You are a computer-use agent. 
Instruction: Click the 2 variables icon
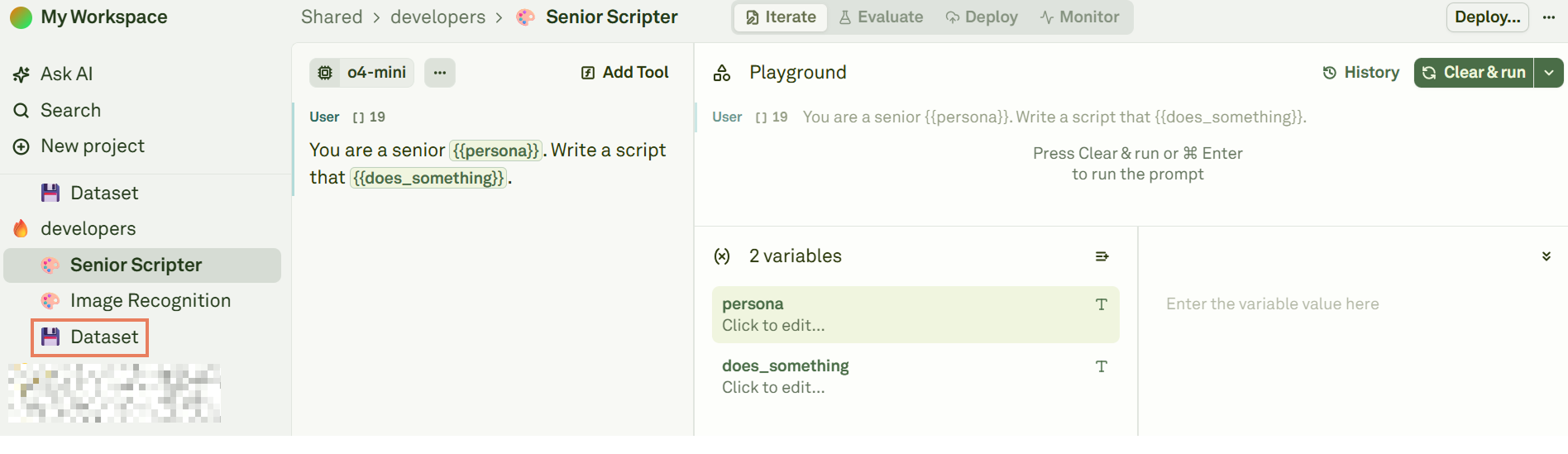pyautogui.click(x=722, y=256)
